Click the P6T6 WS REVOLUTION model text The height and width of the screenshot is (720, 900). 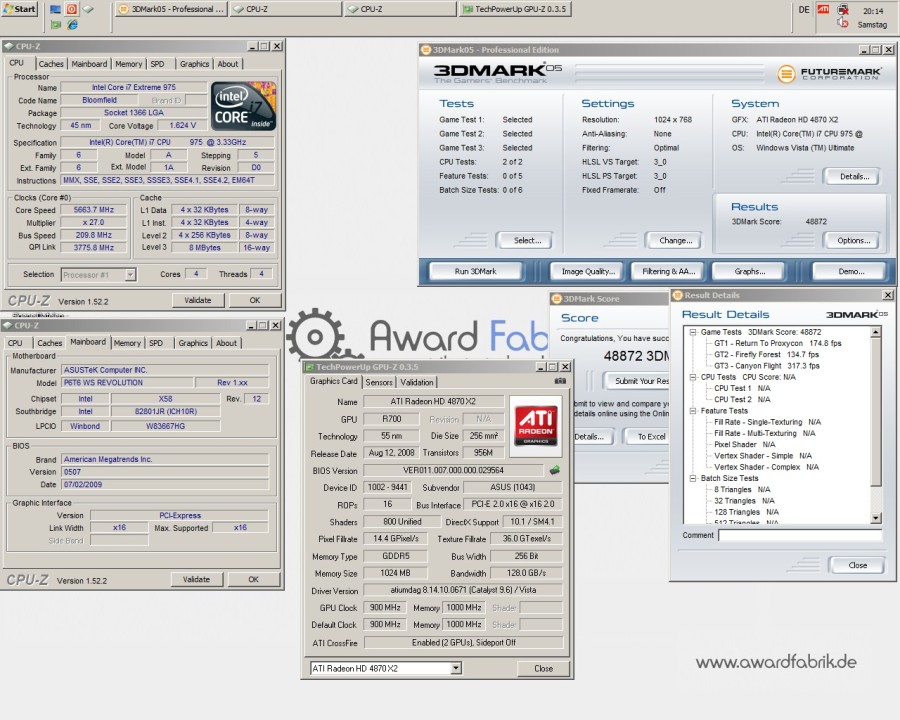tap(103, 382)
